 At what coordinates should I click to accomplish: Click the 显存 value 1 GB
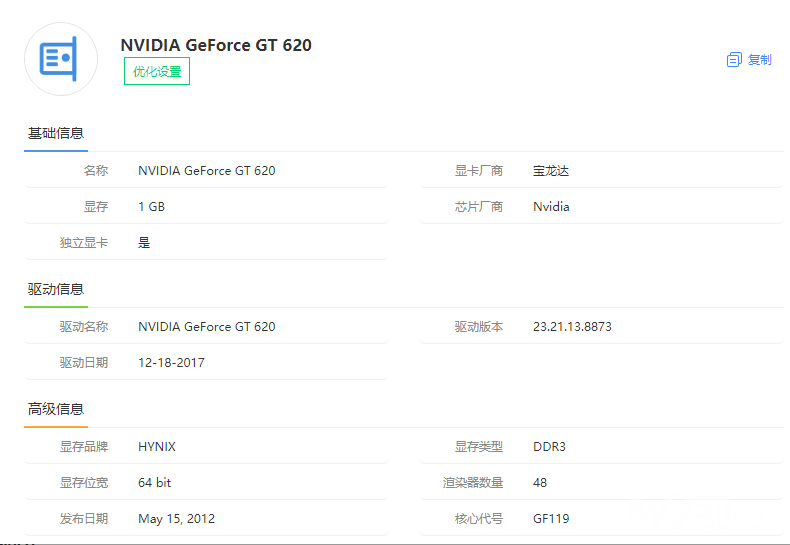151,207
